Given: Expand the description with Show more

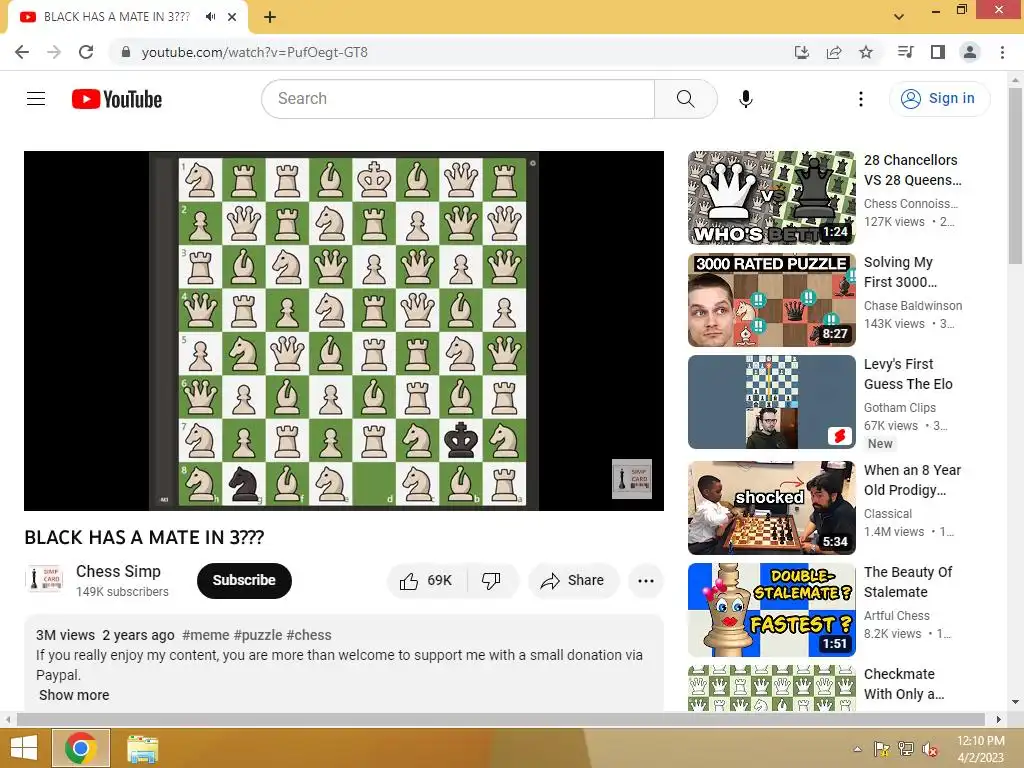Looking at the screenshot, I should (x=74, y=695).
